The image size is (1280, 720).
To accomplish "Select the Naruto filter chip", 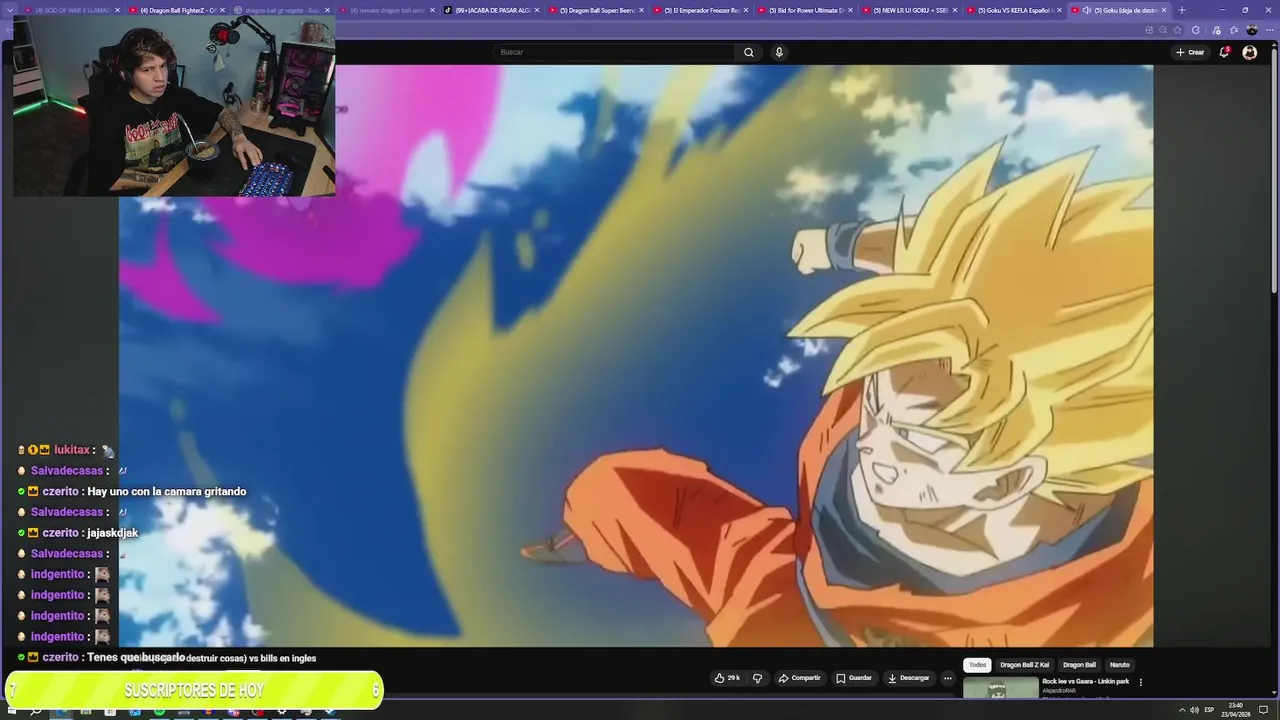I will pos(1119,665).
